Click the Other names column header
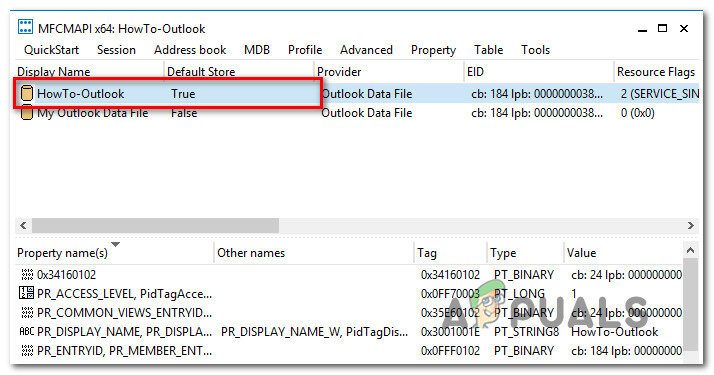This screenshot has height=375, width=714. pyautogui.click(x=314, y=253)
